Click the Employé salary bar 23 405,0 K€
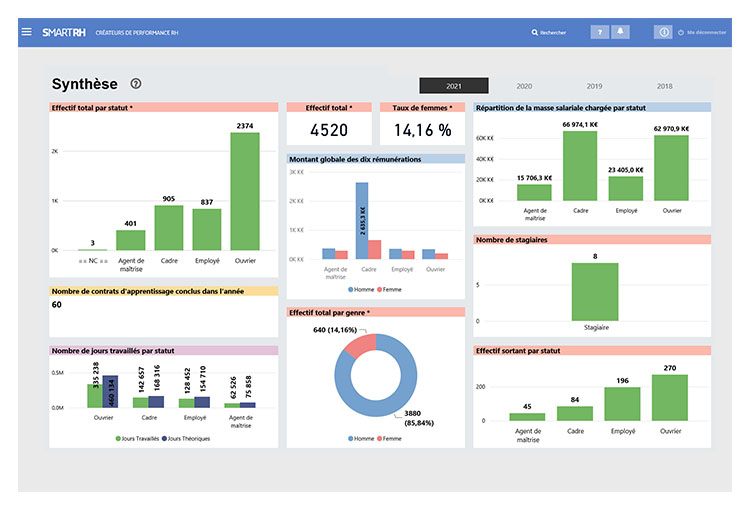This screenshot has width=750, height=510. tap(626, 188)
